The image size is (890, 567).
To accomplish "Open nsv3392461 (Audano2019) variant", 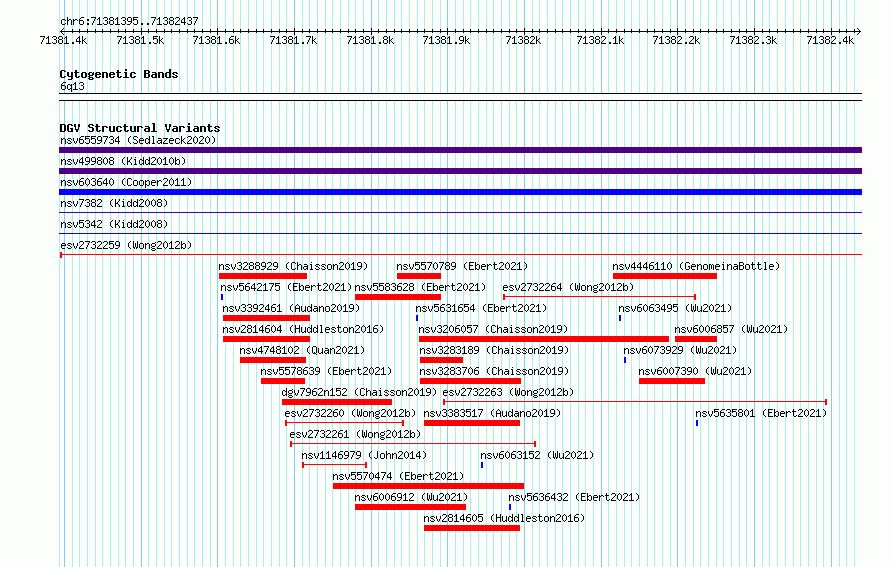I will coord(291,308).
